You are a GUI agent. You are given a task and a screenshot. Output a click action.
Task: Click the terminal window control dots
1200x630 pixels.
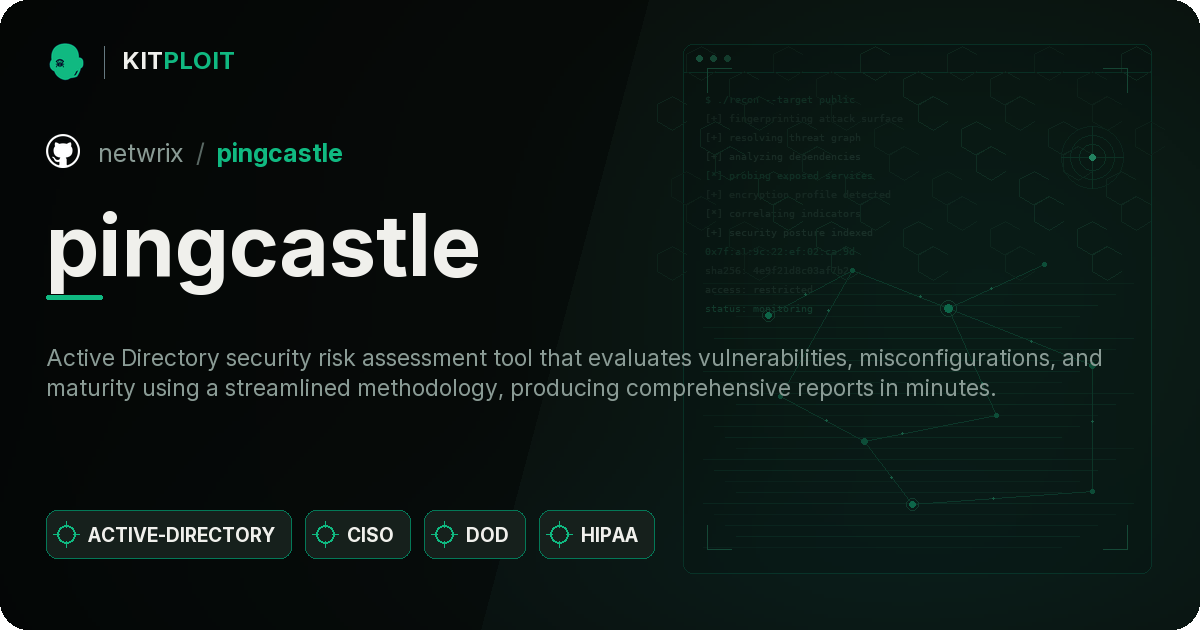pos(713,59)
